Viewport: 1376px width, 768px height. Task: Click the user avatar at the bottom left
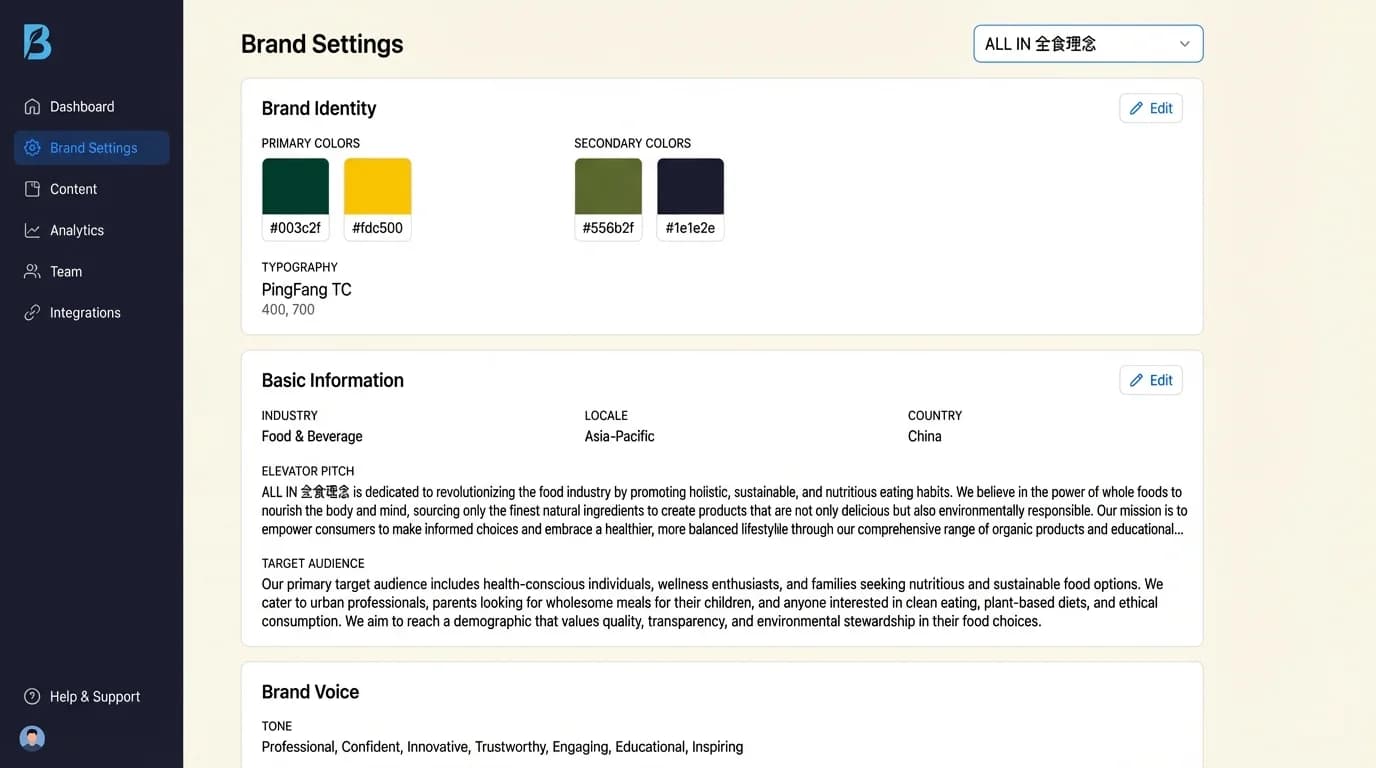31,737
